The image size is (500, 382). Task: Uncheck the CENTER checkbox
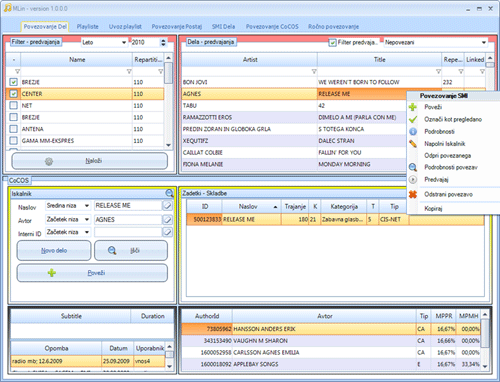coord(13,94)
